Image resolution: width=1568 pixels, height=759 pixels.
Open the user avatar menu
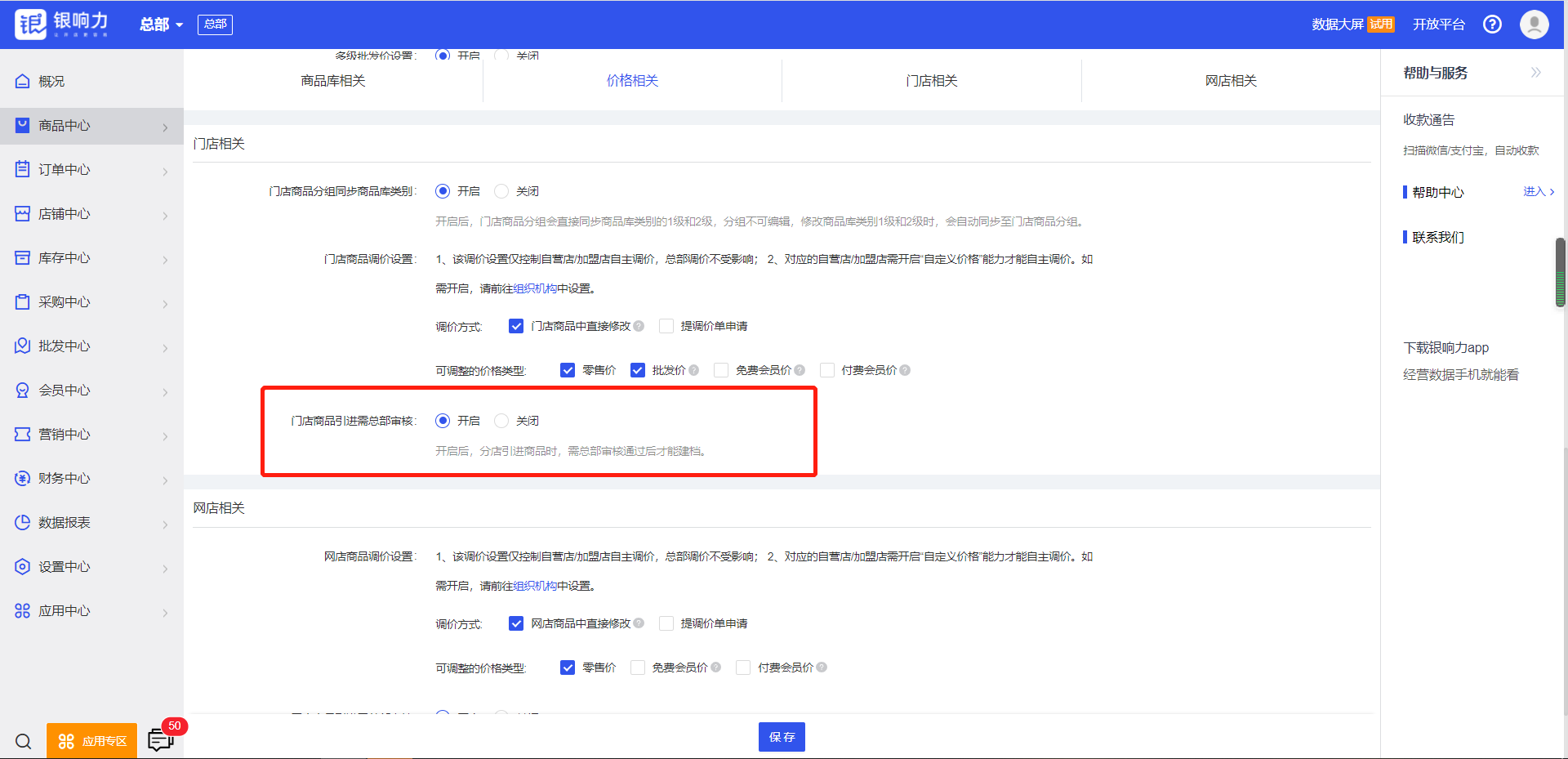[x=1534, y=25]
